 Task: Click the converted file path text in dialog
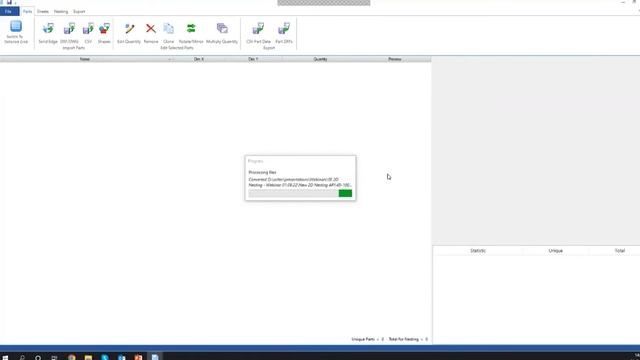pos(300,182)
